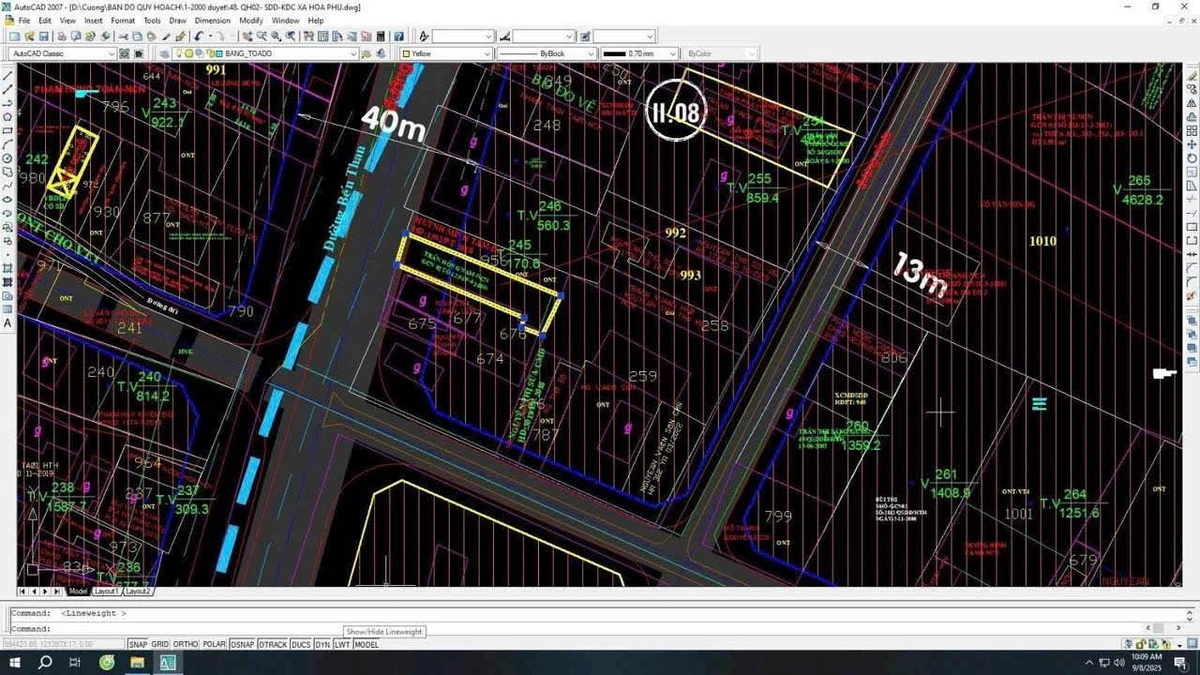1200x675 pixels.
Task: Toggle DUCS in status bar
Action: coord(301,645)
